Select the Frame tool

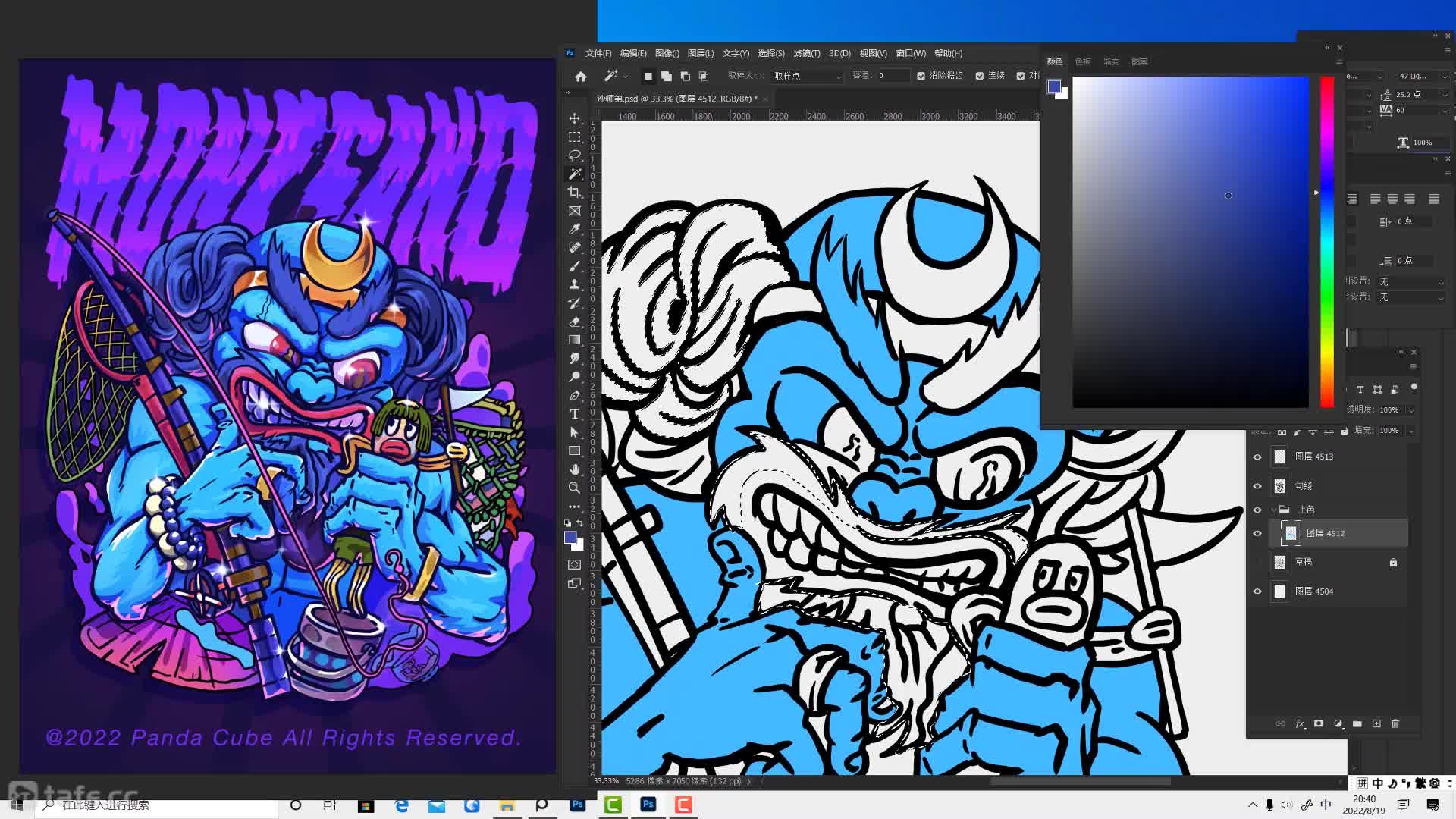575,211
